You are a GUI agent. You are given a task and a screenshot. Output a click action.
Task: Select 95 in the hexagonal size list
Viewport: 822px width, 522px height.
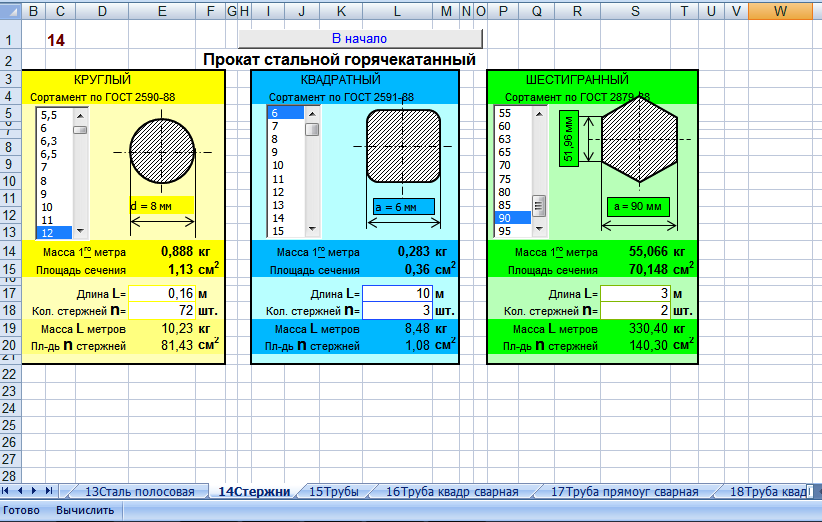click(x=514, y=231)
